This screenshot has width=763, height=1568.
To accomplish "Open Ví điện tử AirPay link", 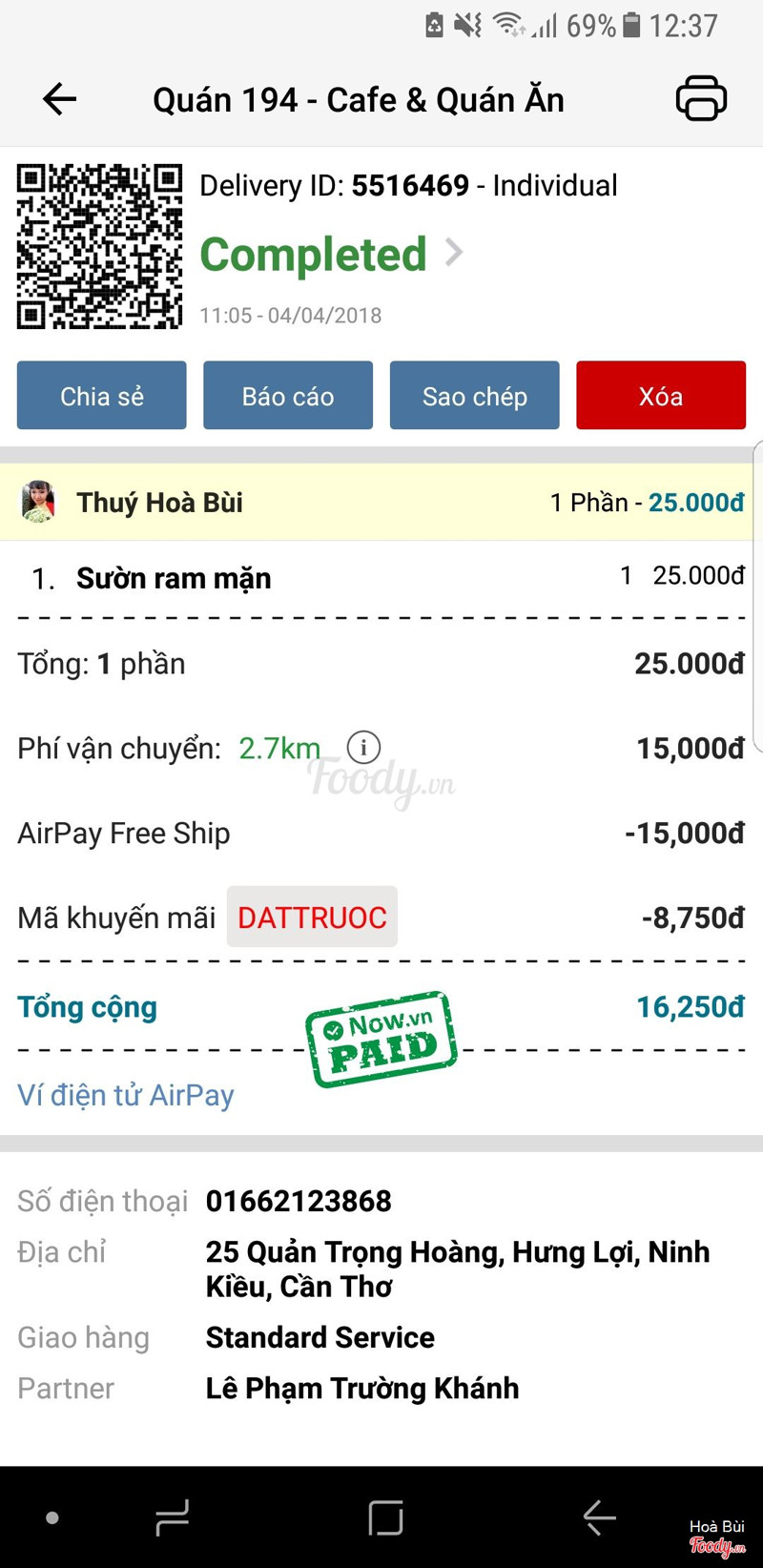I will click(x=126, y=1095).
